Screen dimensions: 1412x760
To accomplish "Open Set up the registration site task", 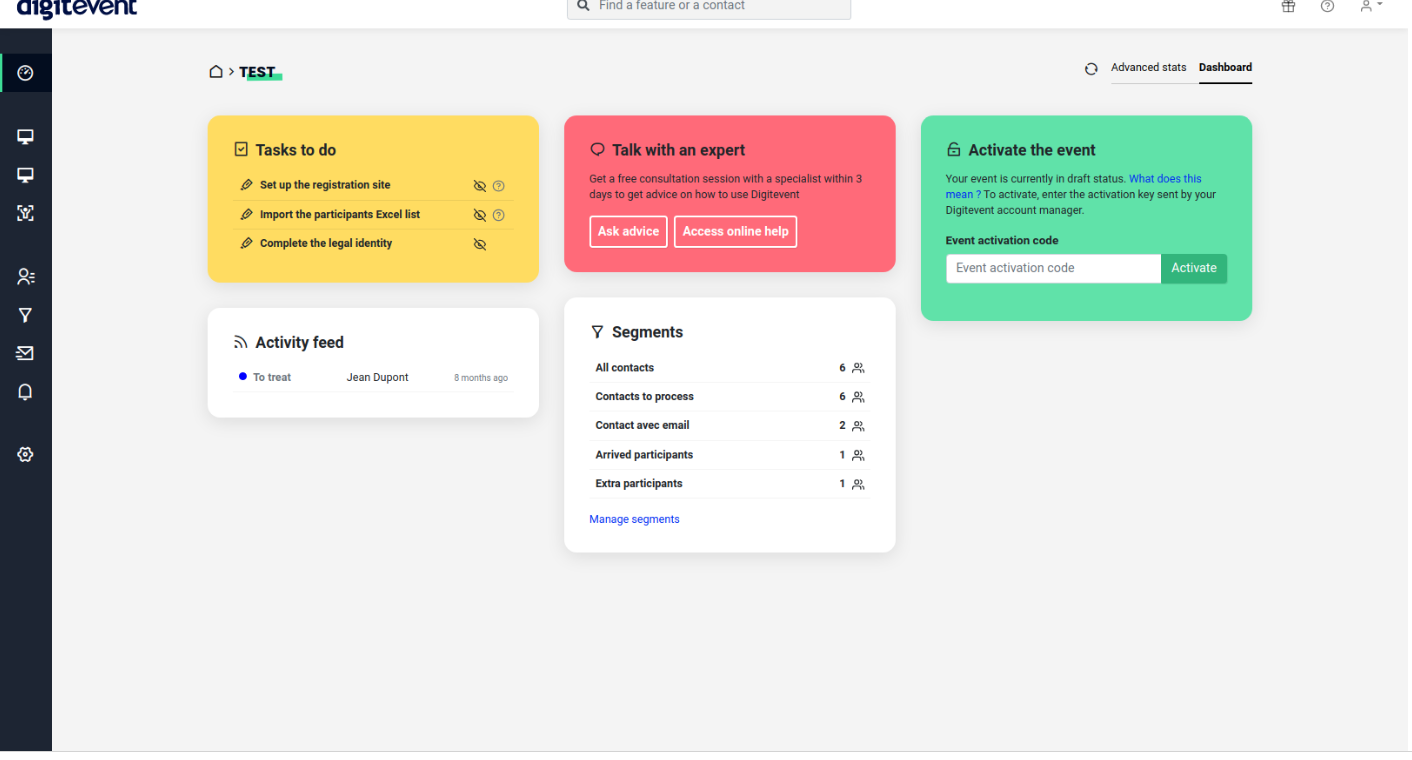I will (x=325, y=185).
